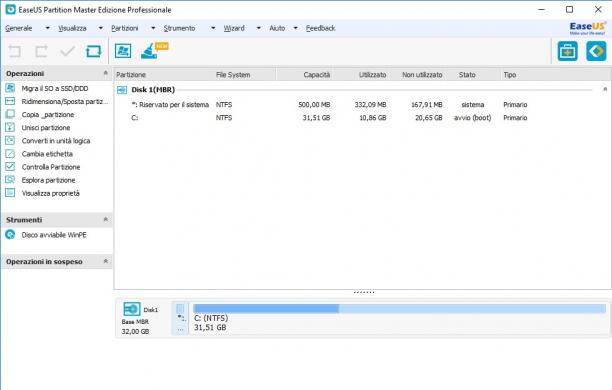Select Migra il SO a SSD/DDD
Screen dimensions: 612x390
55,89
